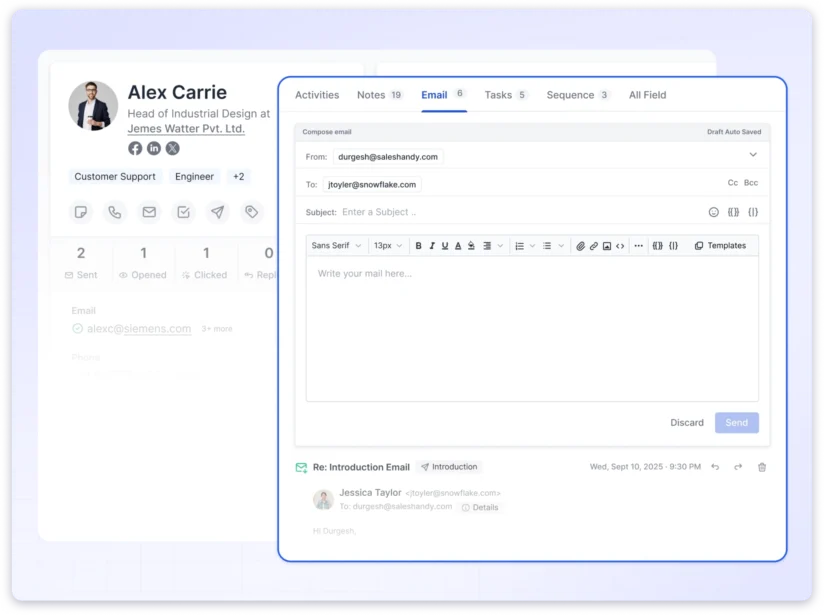This screenshot has width=824, height=615.
Task: Open Alex Carrie's Facebook profile icon
Action: point(135,148)
